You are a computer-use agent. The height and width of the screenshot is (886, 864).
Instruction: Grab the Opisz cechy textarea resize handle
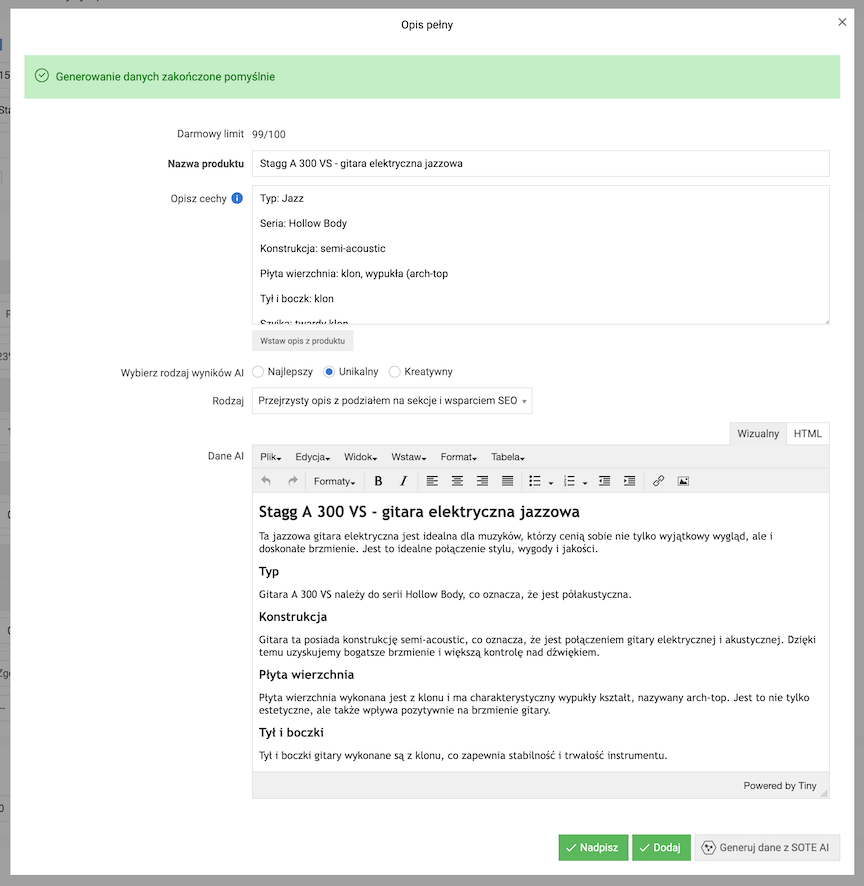pyautogui.click(x=826, y=321)
